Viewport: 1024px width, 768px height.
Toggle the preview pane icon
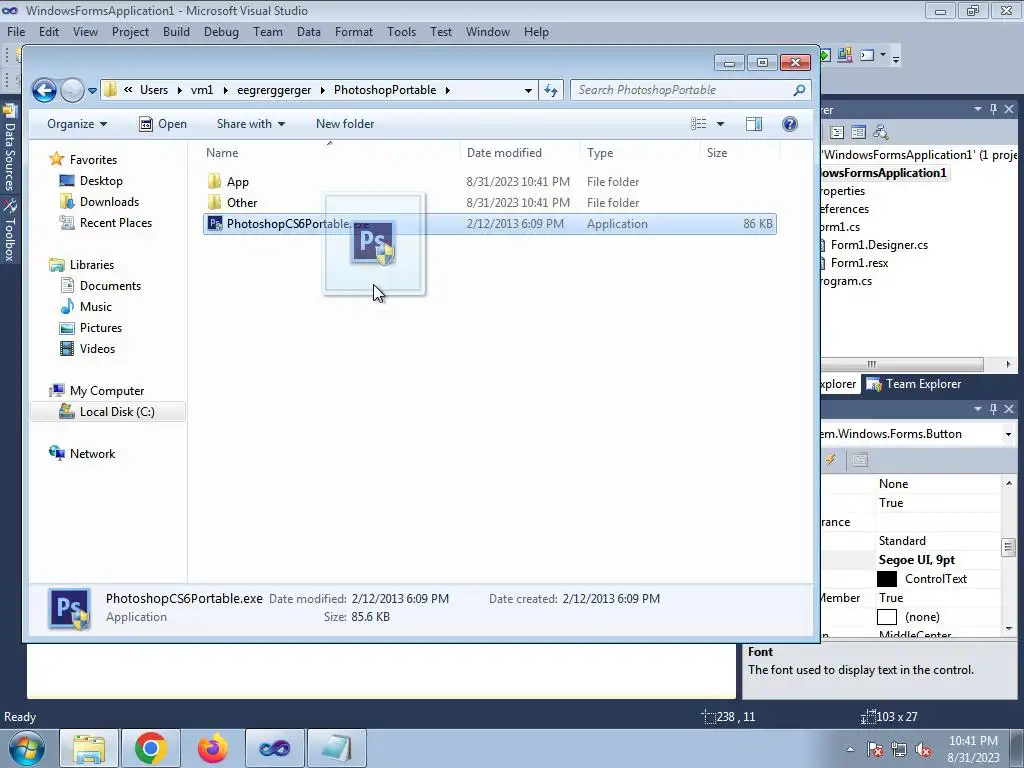click(x=754, y=124)
